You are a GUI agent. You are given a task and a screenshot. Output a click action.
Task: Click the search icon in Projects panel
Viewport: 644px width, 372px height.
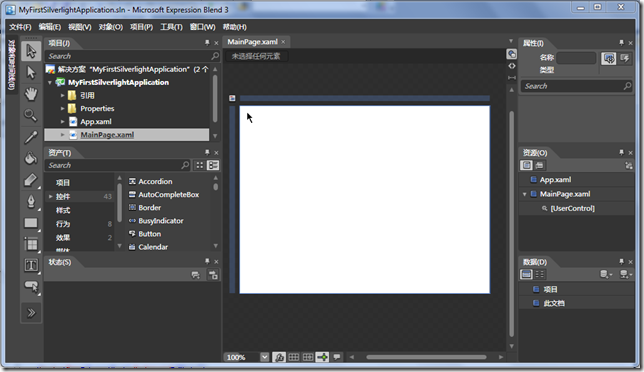pyautogui.click(x=215, y=56)
